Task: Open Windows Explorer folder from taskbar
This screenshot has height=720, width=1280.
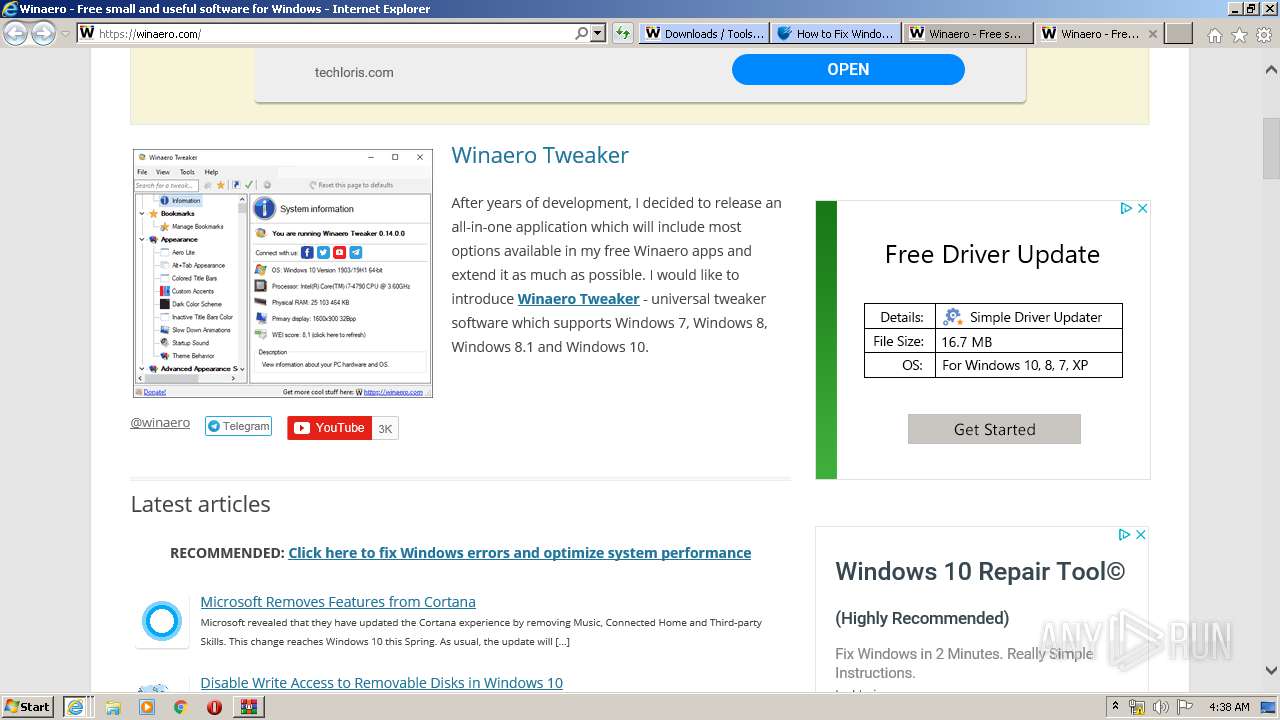Action: pyautogui.click(x=113, y=707)
